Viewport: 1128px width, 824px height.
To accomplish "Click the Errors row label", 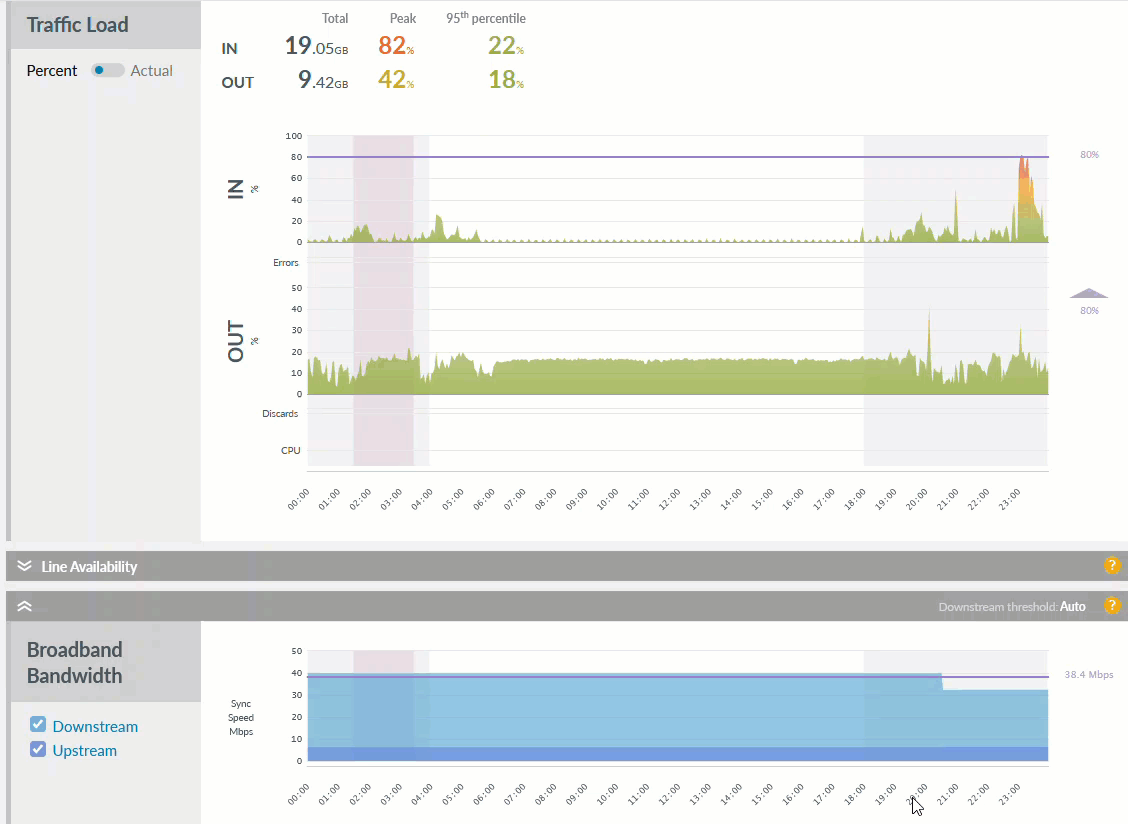I will pyautogui.click(x=286, y=262).
